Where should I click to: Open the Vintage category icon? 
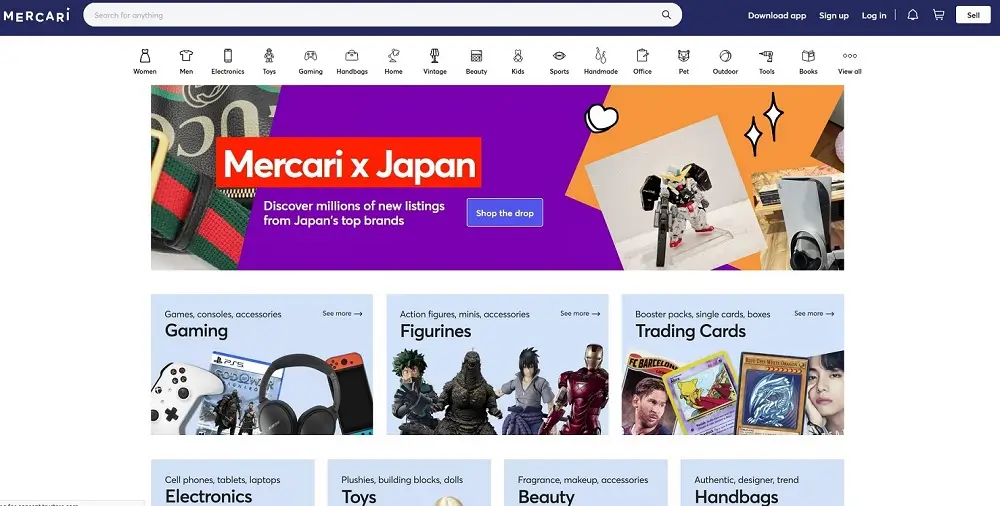(x=435, y=56)
